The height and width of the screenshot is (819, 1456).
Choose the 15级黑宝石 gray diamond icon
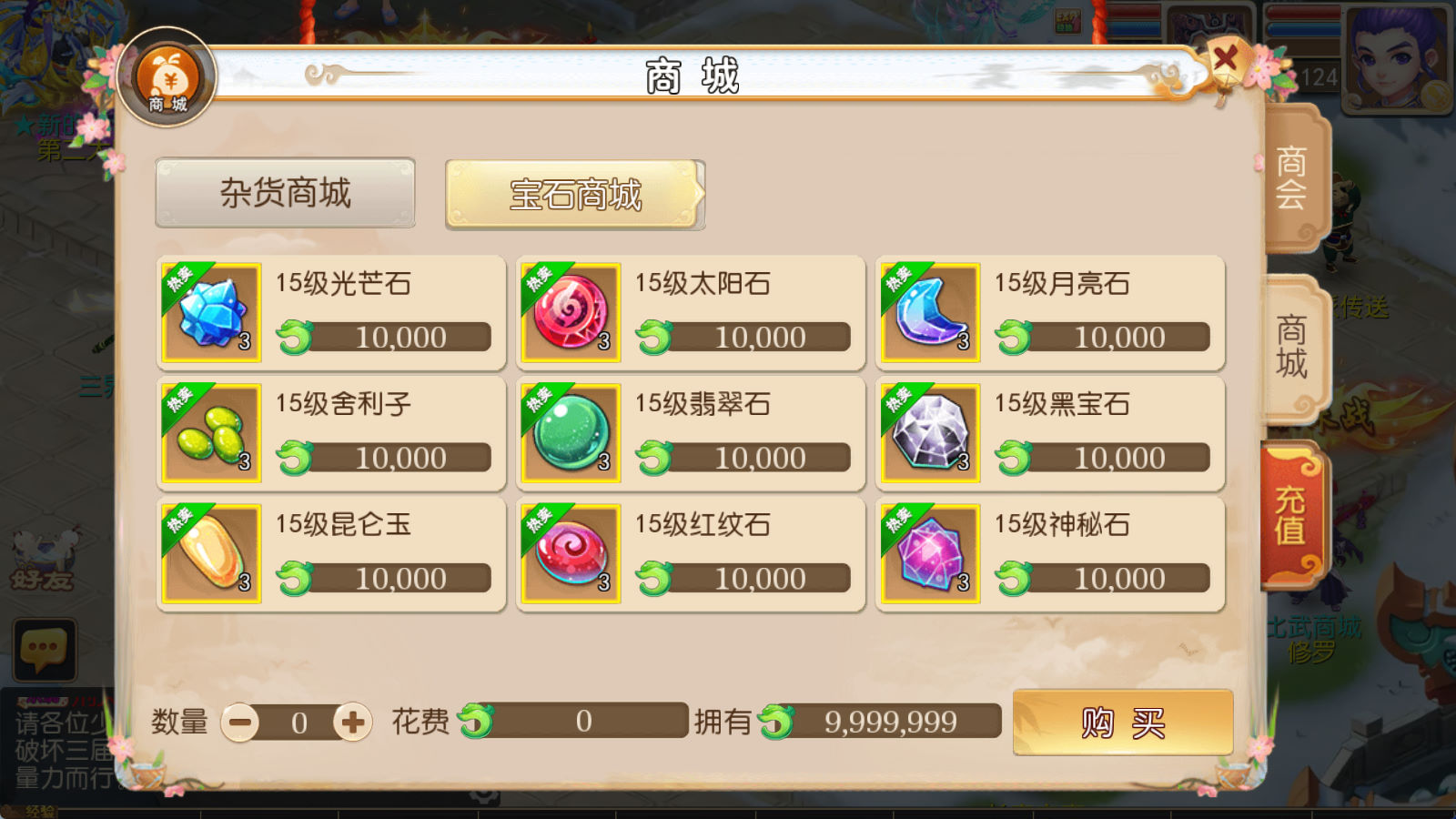click(x=930, y=433)
